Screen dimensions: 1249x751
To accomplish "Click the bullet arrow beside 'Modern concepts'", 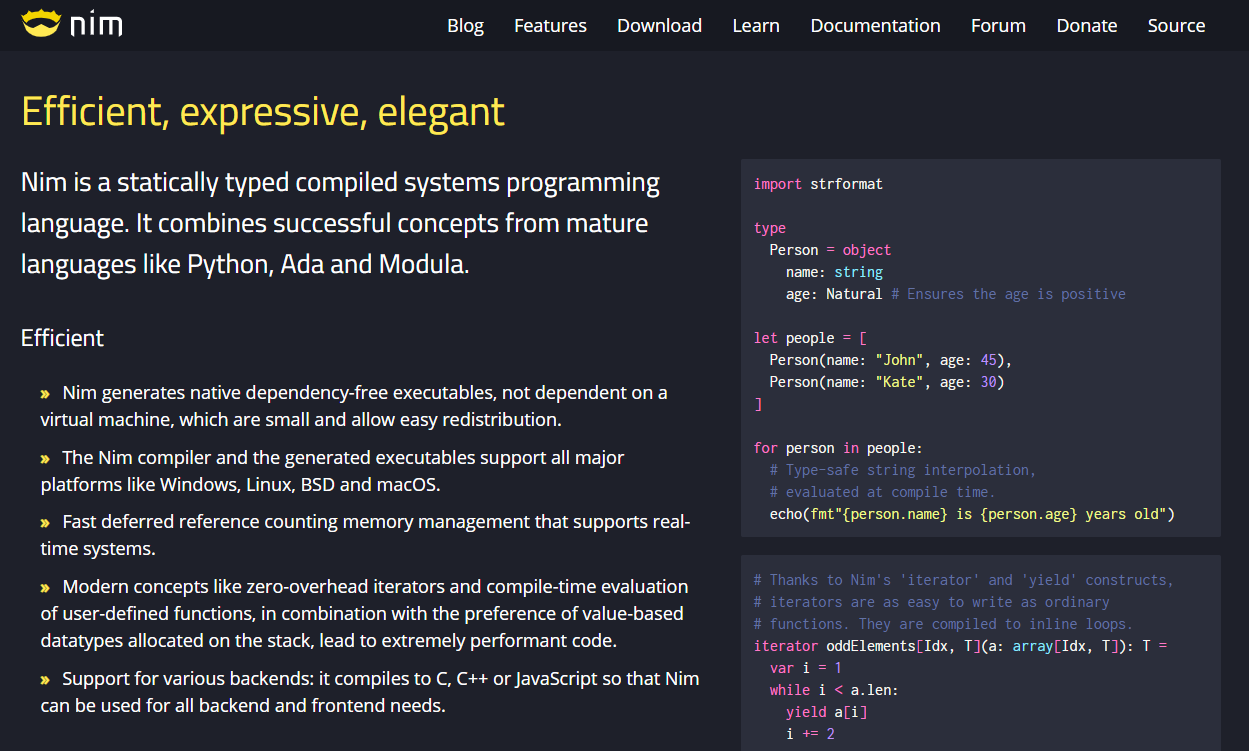I will pos(45,588).
